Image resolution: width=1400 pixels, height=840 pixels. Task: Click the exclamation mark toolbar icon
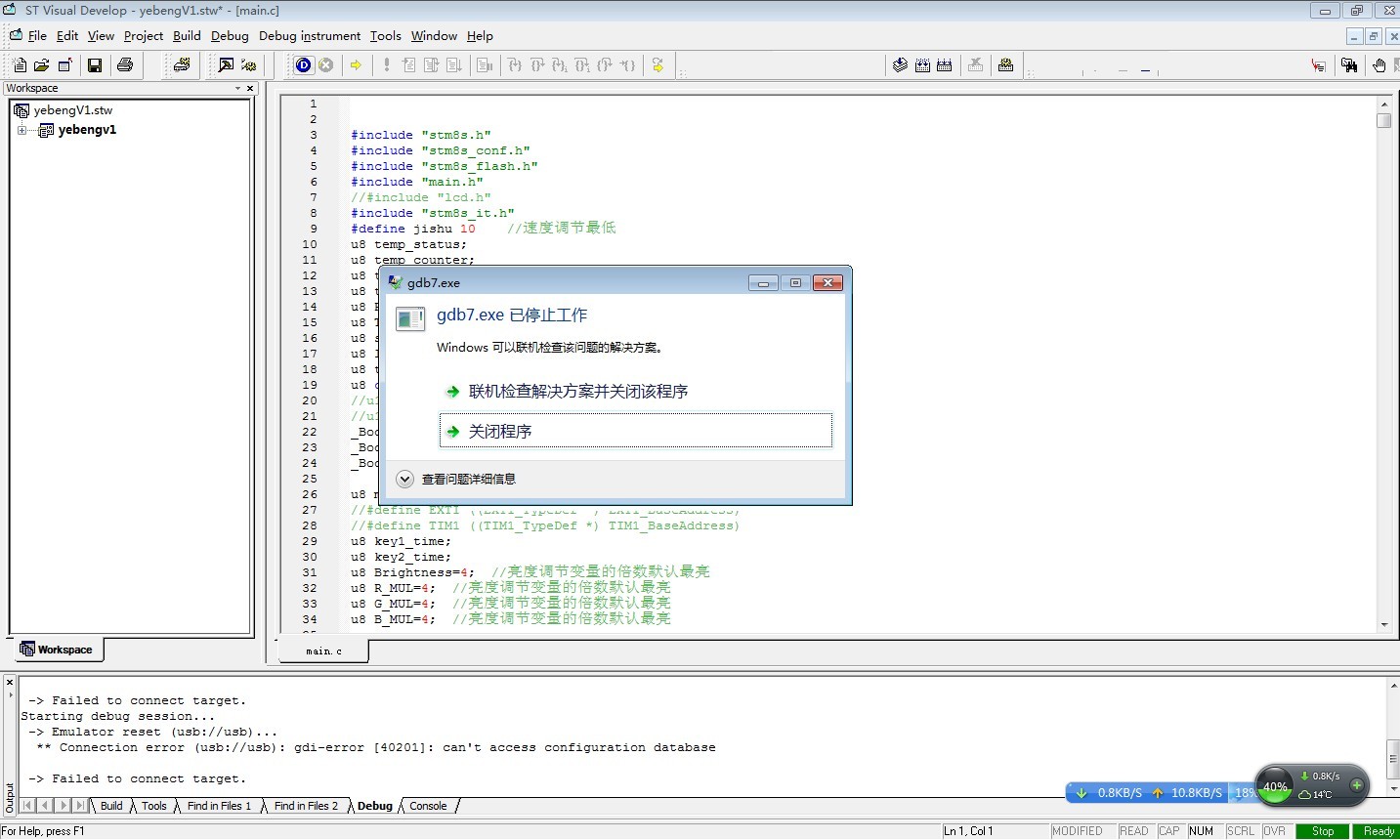387,65
